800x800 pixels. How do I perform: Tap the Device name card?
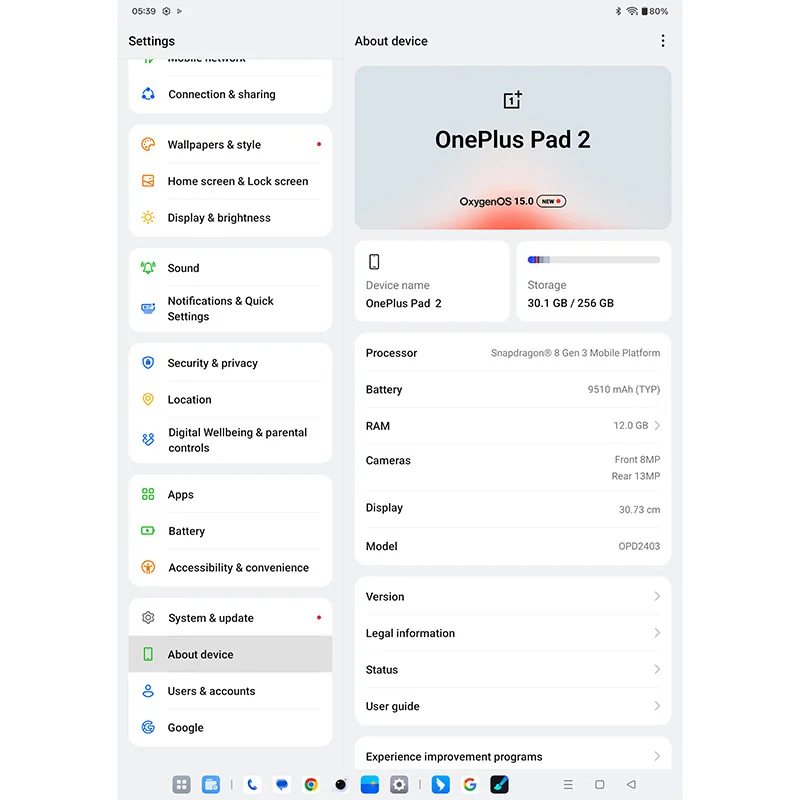[x=432, y=281]
